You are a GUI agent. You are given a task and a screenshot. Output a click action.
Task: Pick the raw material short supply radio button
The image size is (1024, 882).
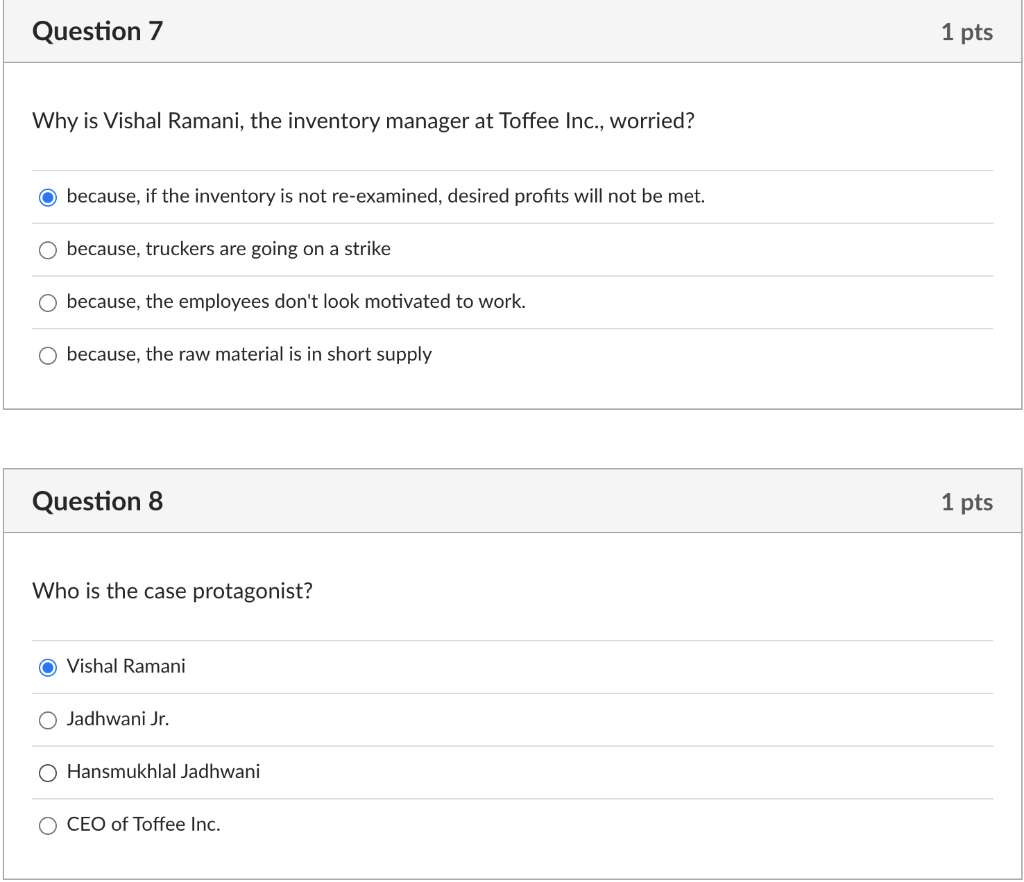[48, 355]
